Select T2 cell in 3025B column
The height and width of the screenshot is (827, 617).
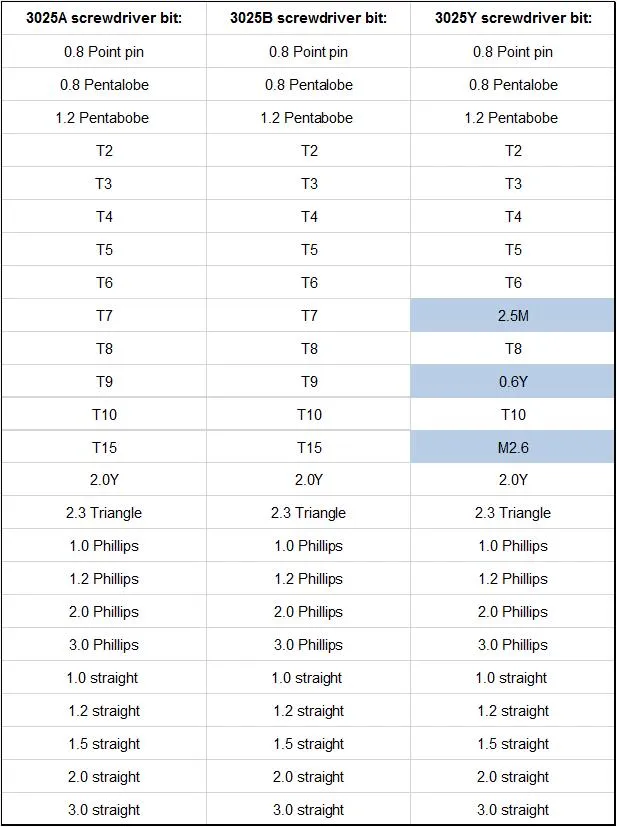click(x=308, y=150)
